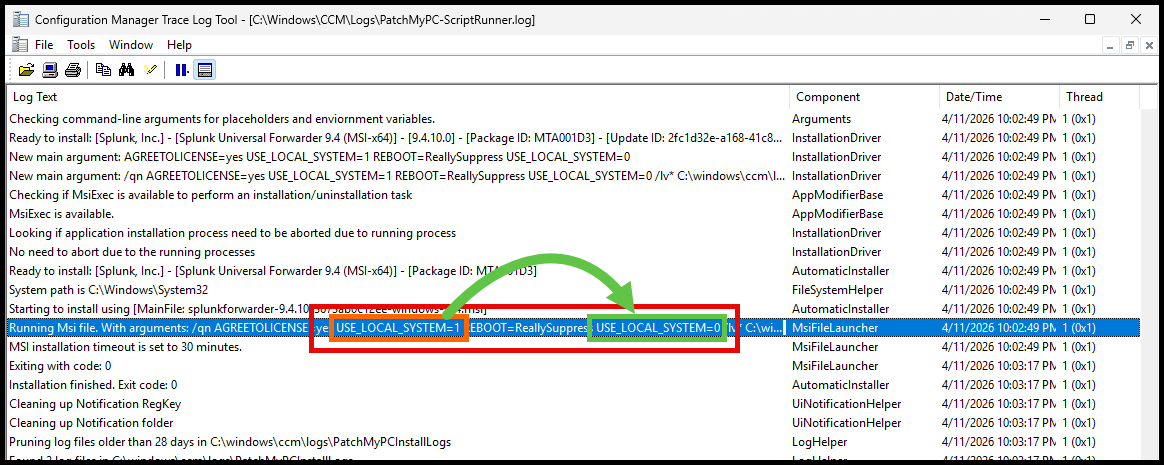Select 'Installation finished. Exit code: 0' row

(574, 385)
